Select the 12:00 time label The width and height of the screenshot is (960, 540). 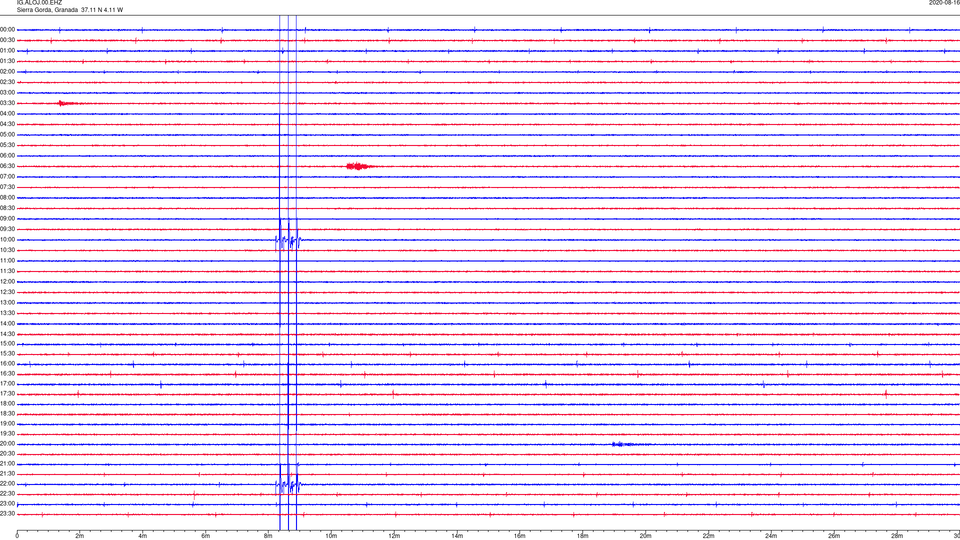coord(7,282)
